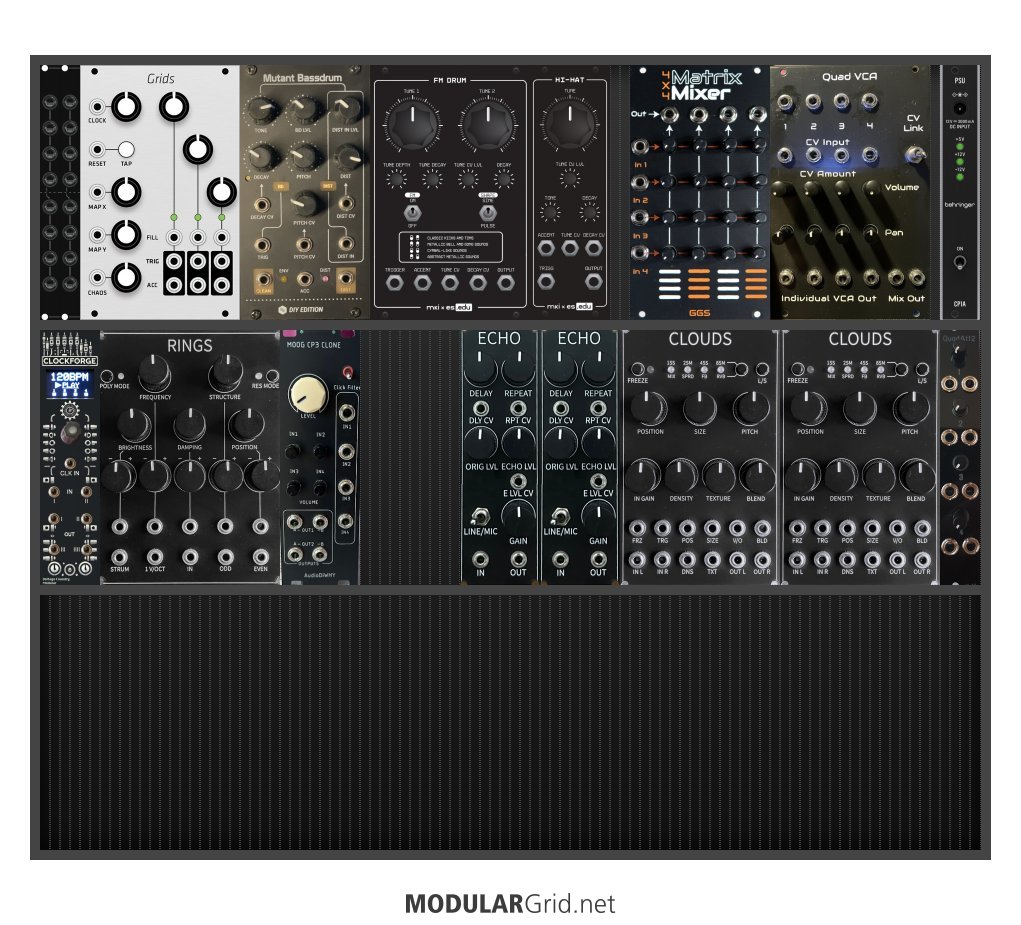Click the TRIG jack on Mutant Bassdrum
Image resolution: width=1021 pixels, height=925 pixels.
tap(262, 245)
